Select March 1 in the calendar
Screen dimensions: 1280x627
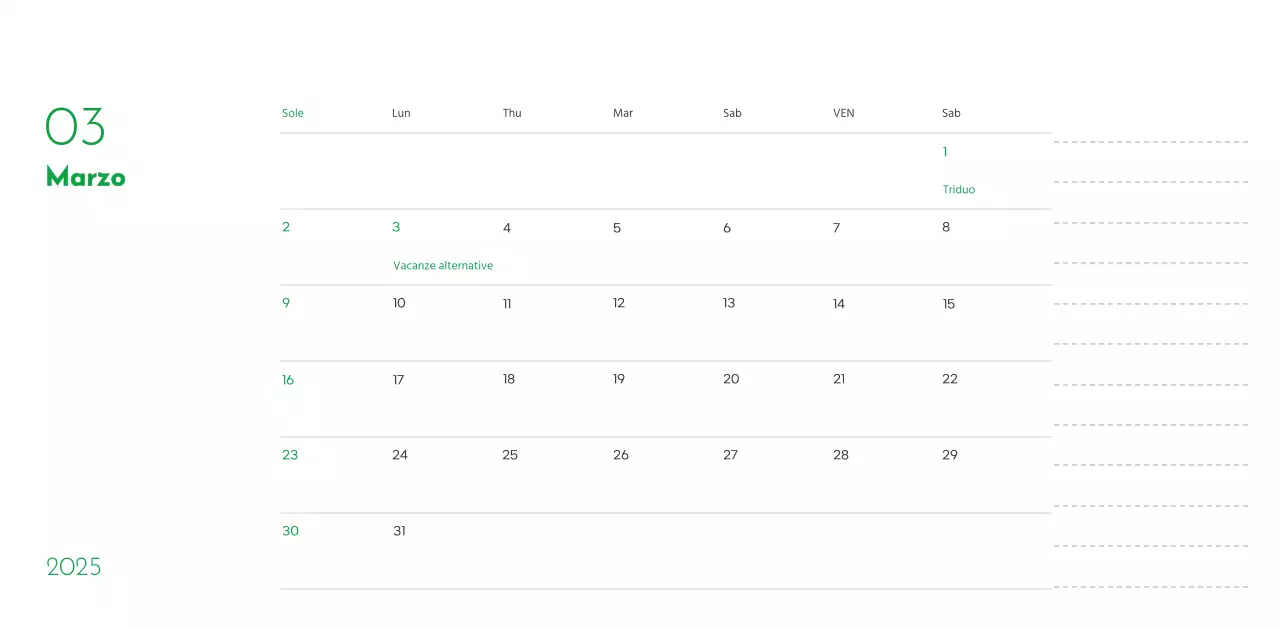(945, 152)
